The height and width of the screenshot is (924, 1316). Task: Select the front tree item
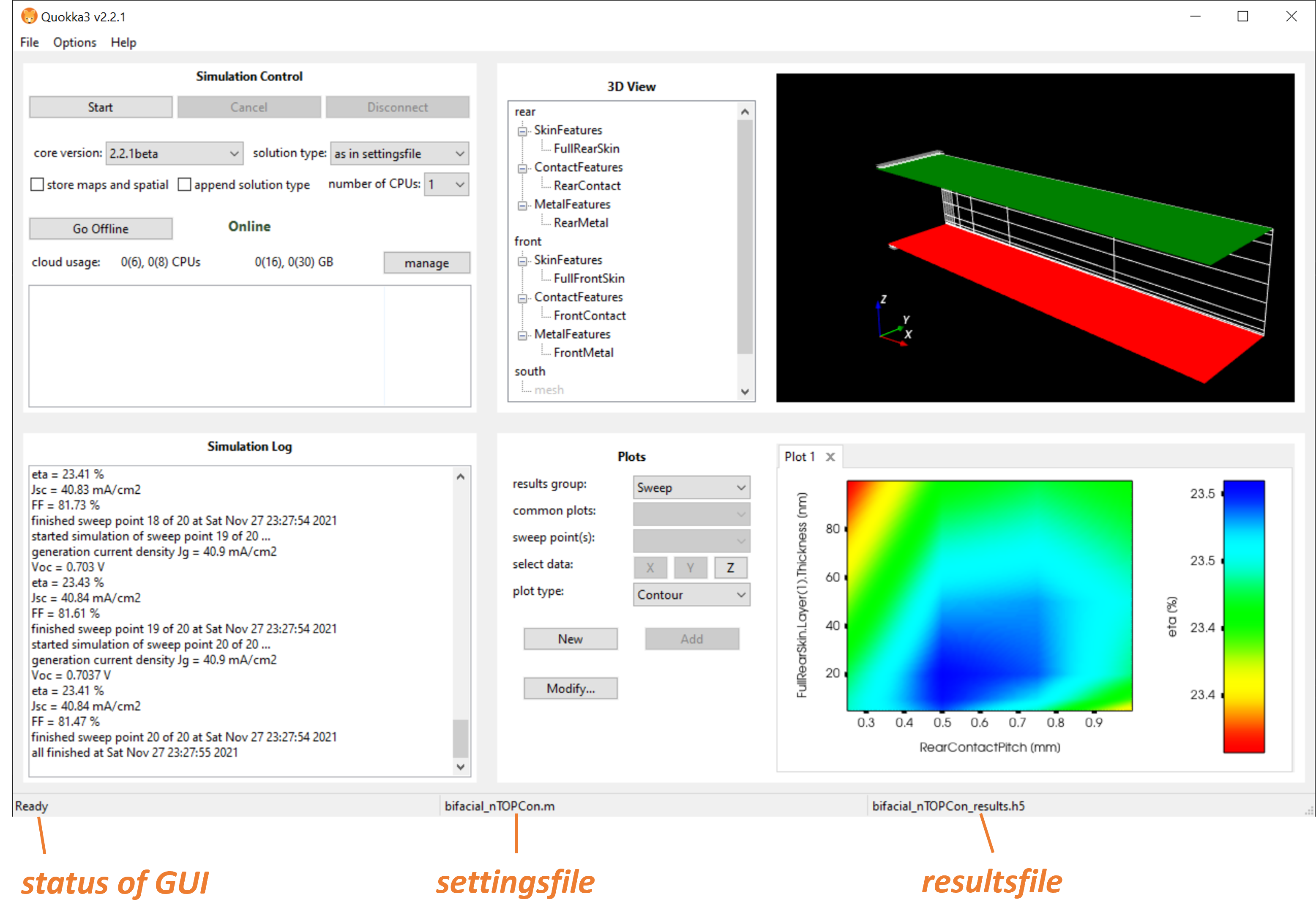[x=527, y=241]
